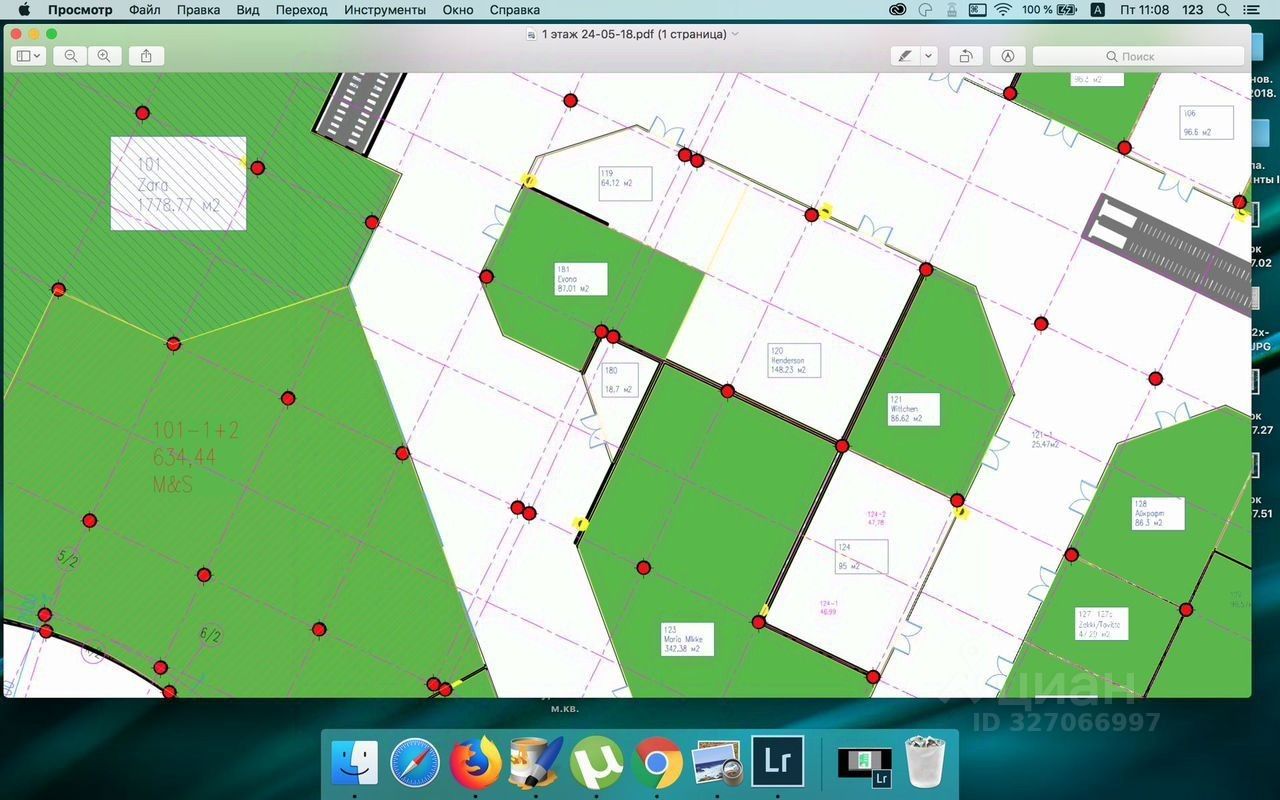
Task: Click the '181 Evona' store label
Action: tap(581, 279)
